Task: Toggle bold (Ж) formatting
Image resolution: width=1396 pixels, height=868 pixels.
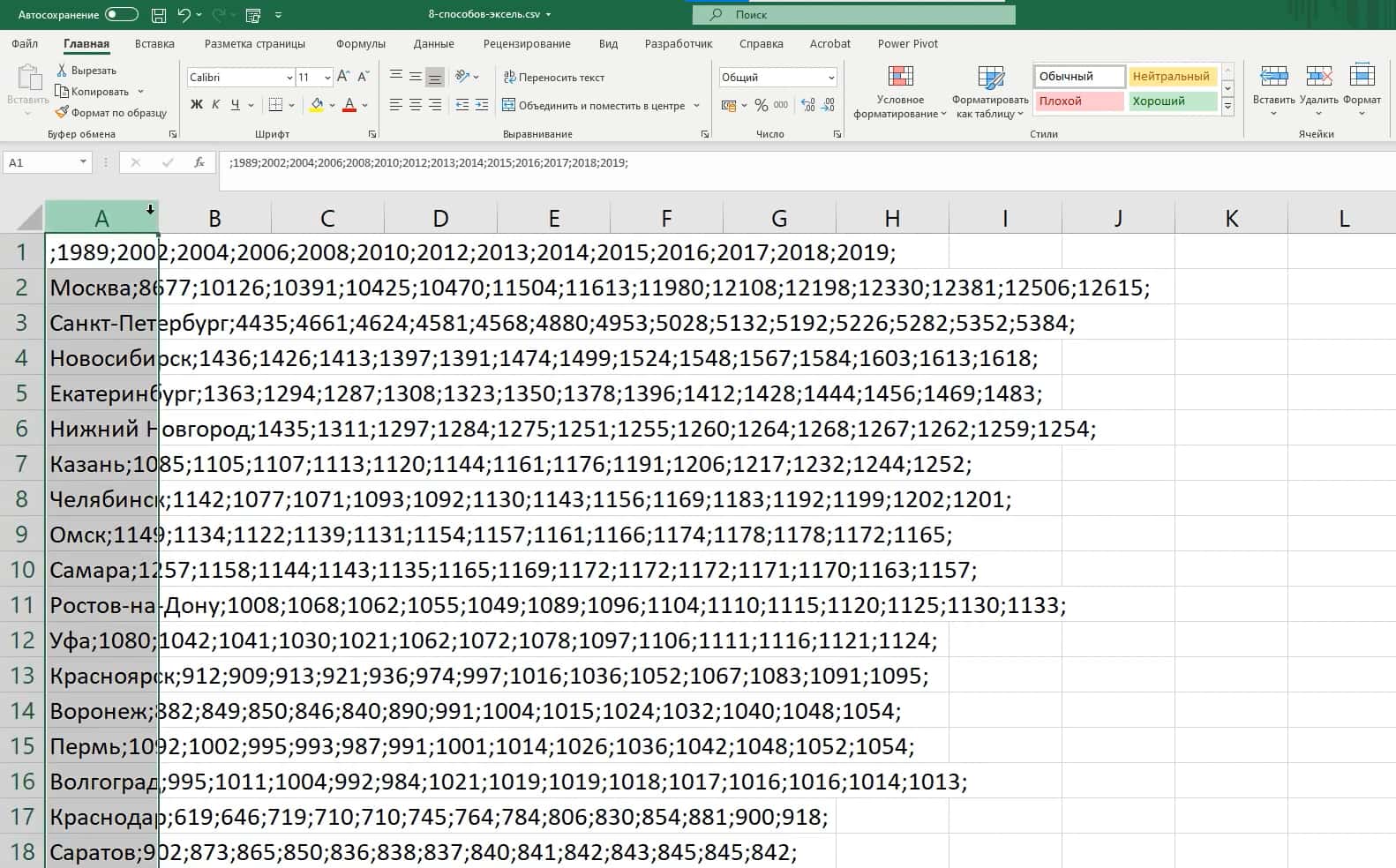Action: click(x=196, y=105)
